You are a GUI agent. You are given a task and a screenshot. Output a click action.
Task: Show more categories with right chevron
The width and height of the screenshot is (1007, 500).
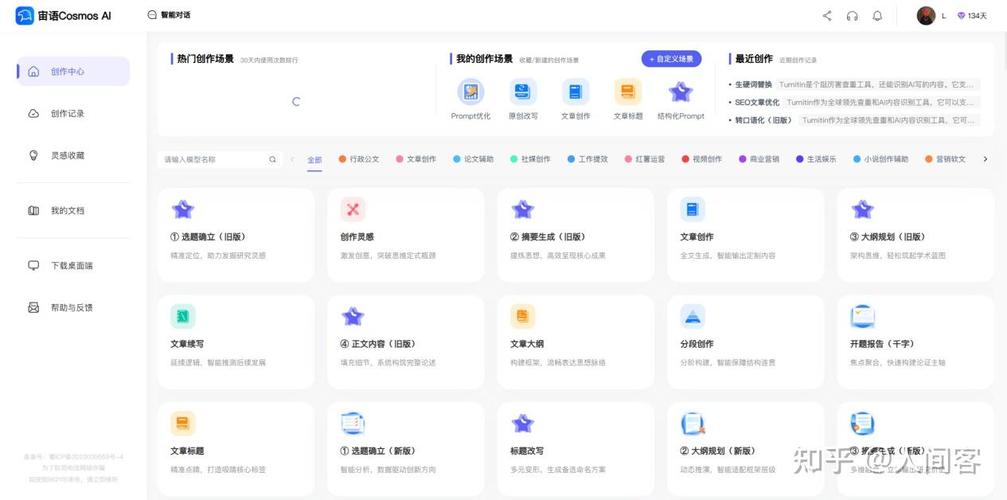tap(985, 159)
